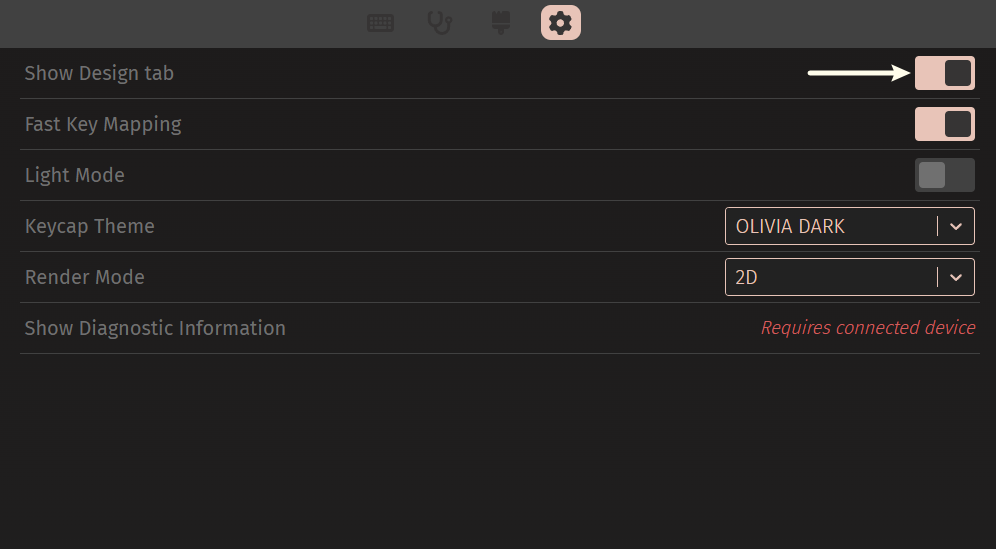Click the OLIVIA DARK text in dropdown
996x549 pixels.
click(x=790, y=226)
